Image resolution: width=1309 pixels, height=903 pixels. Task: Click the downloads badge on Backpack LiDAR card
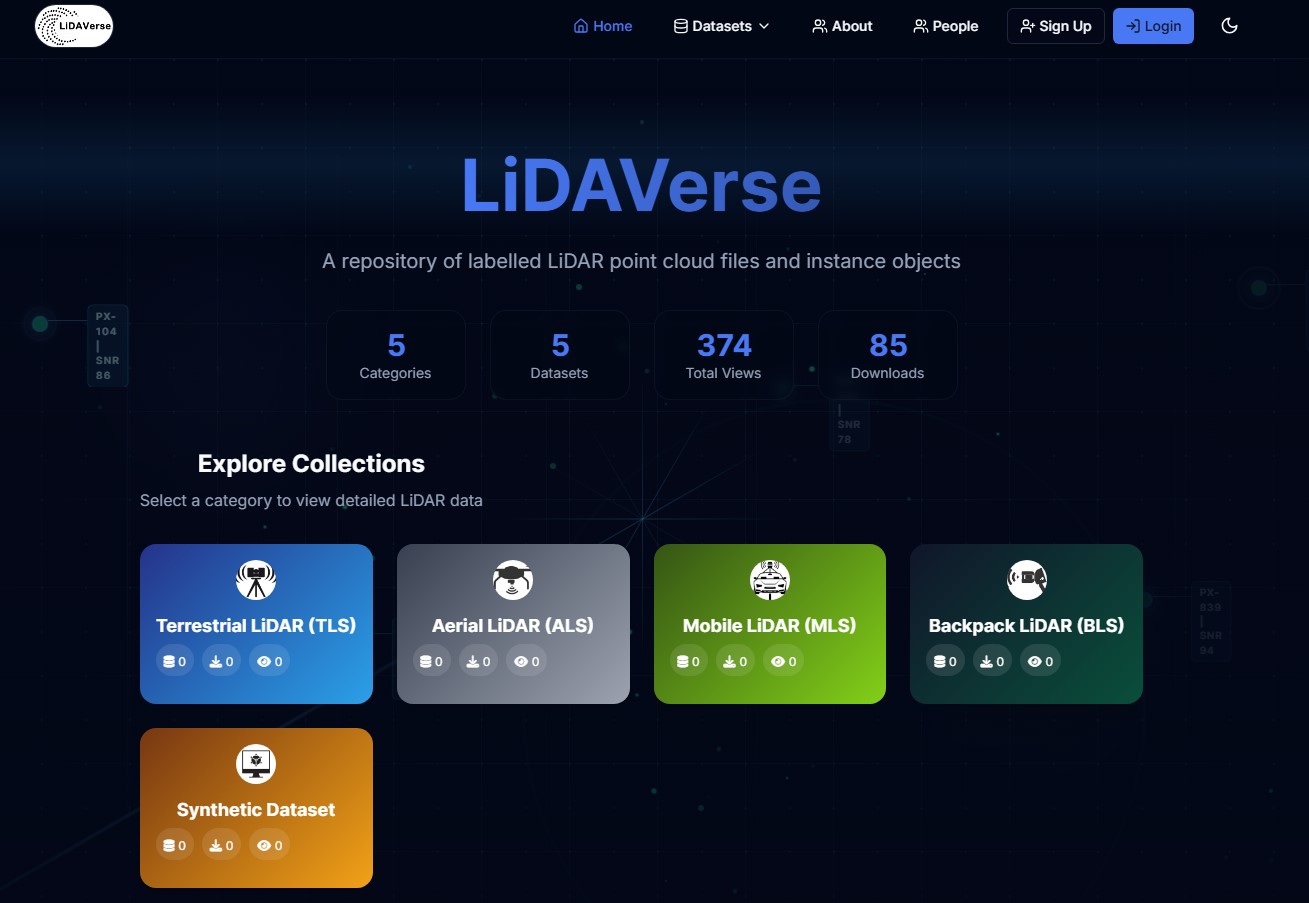992,661
